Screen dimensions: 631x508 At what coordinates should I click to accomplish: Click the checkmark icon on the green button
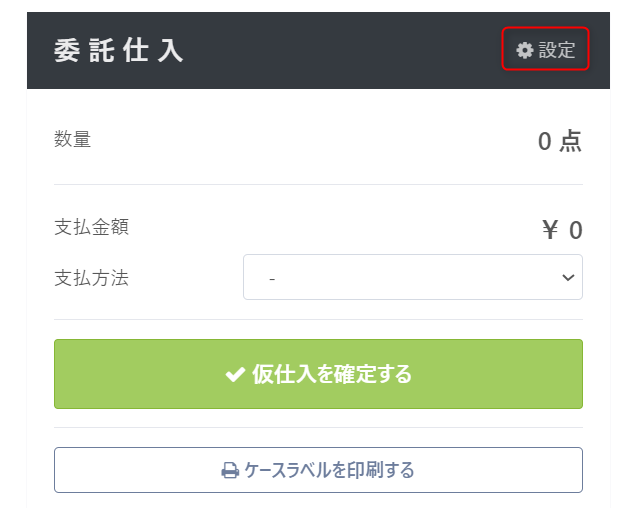click(x=235, y=374)
